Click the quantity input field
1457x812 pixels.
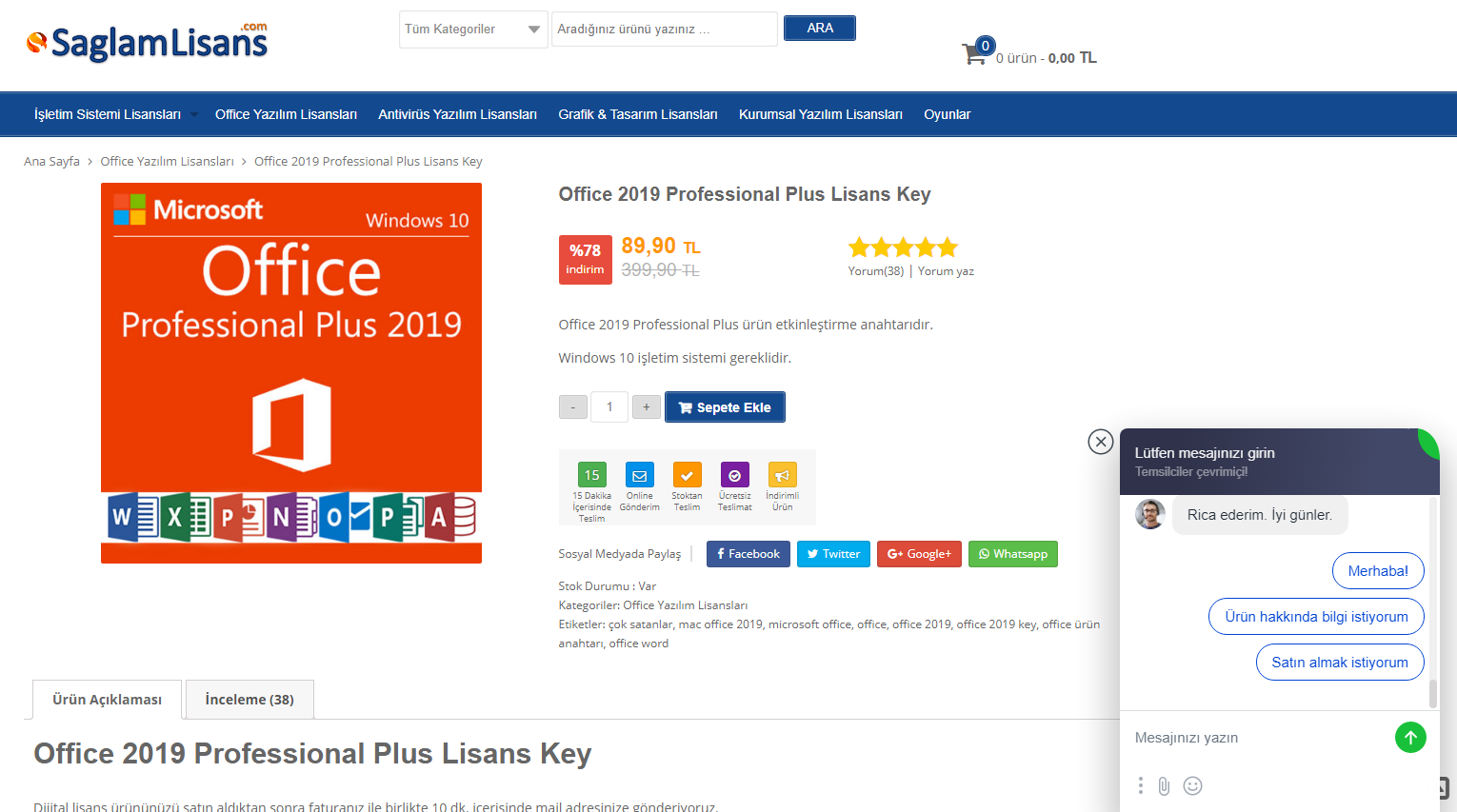[609, 407]
